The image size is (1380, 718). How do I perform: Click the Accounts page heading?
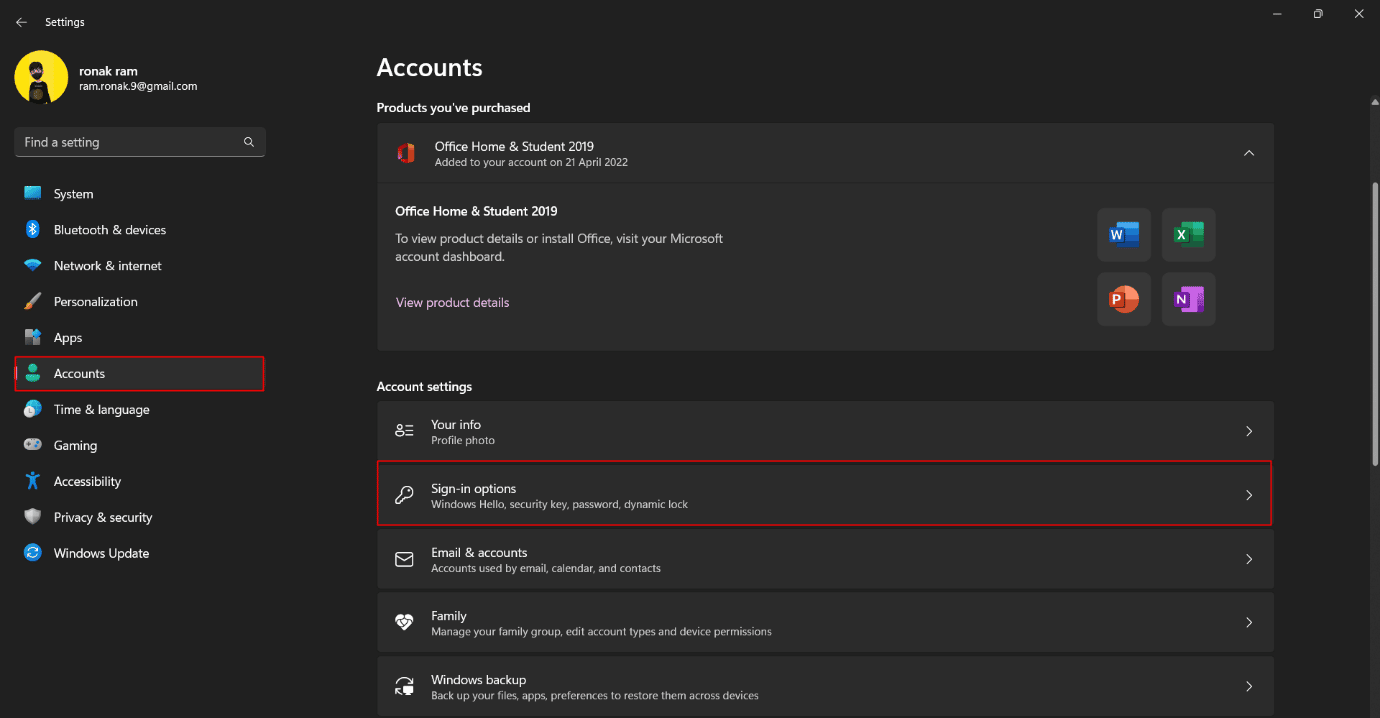click(429, 68)
